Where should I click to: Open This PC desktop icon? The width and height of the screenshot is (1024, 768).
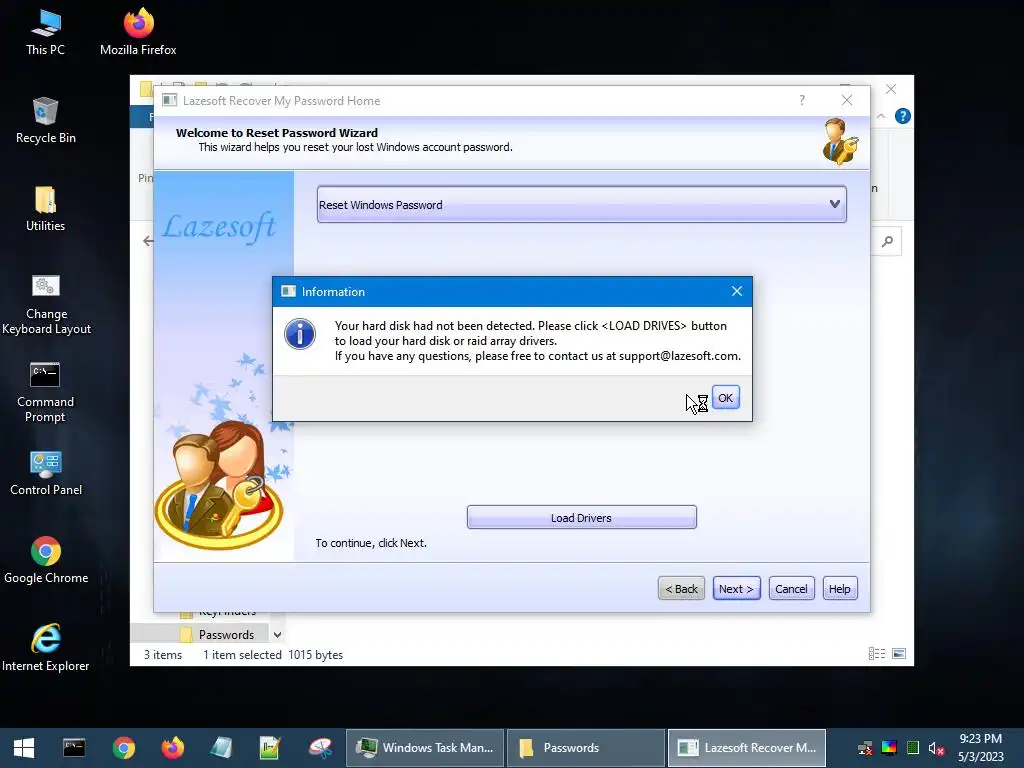pyautogui.click(x=46, y=33)
